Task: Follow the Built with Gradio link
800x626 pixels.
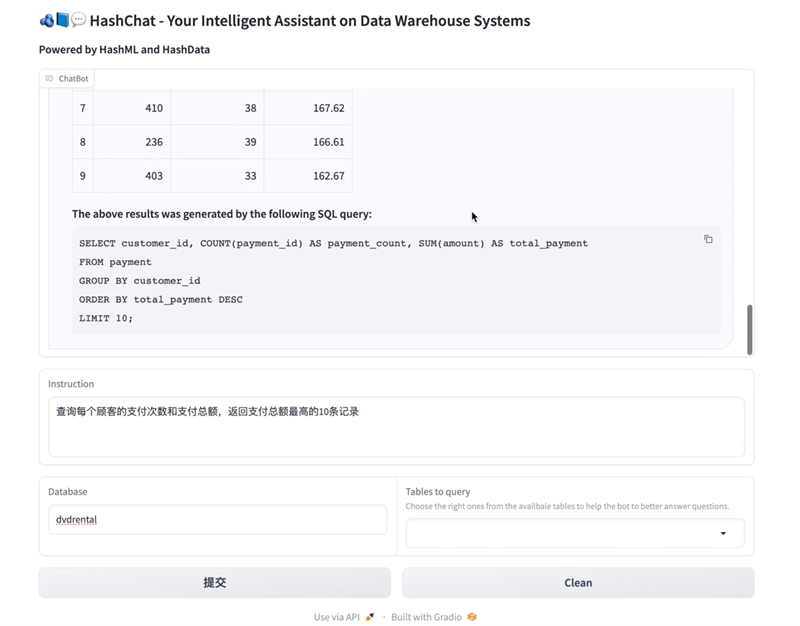Action: [426, 617]
